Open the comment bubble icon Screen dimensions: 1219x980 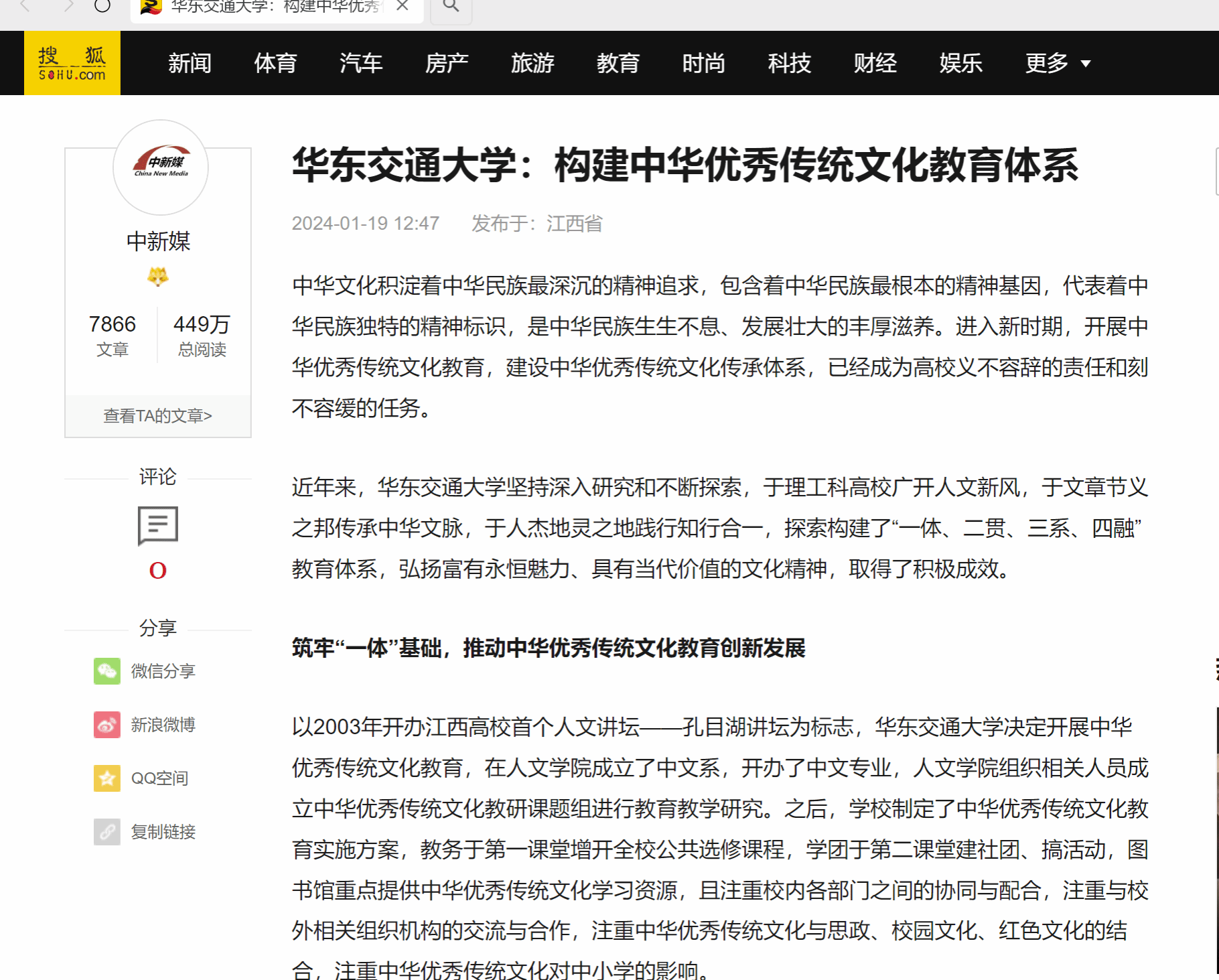point(157,525)
